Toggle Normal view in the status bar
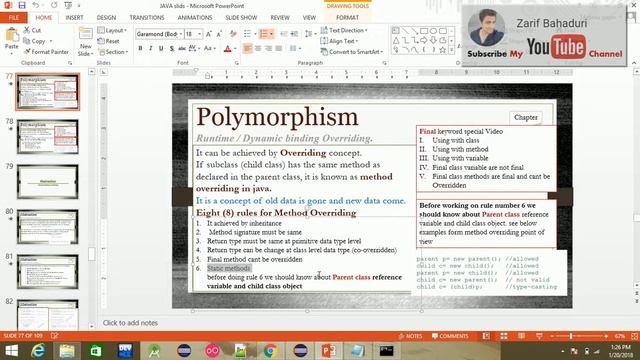640x360 pixels. pos(486,336)
